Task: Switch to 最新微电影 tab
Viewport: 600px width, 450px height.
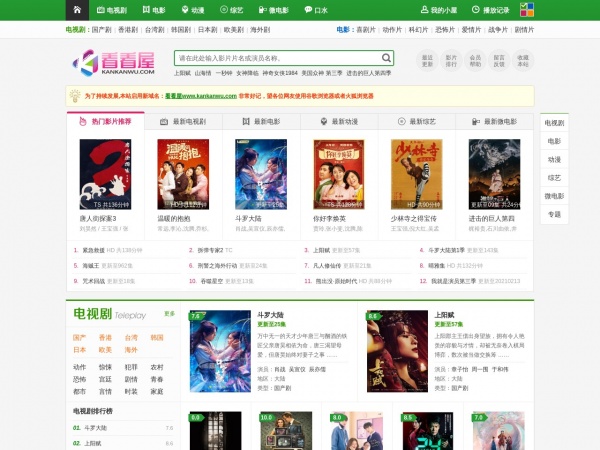Action: pos(494,122)
